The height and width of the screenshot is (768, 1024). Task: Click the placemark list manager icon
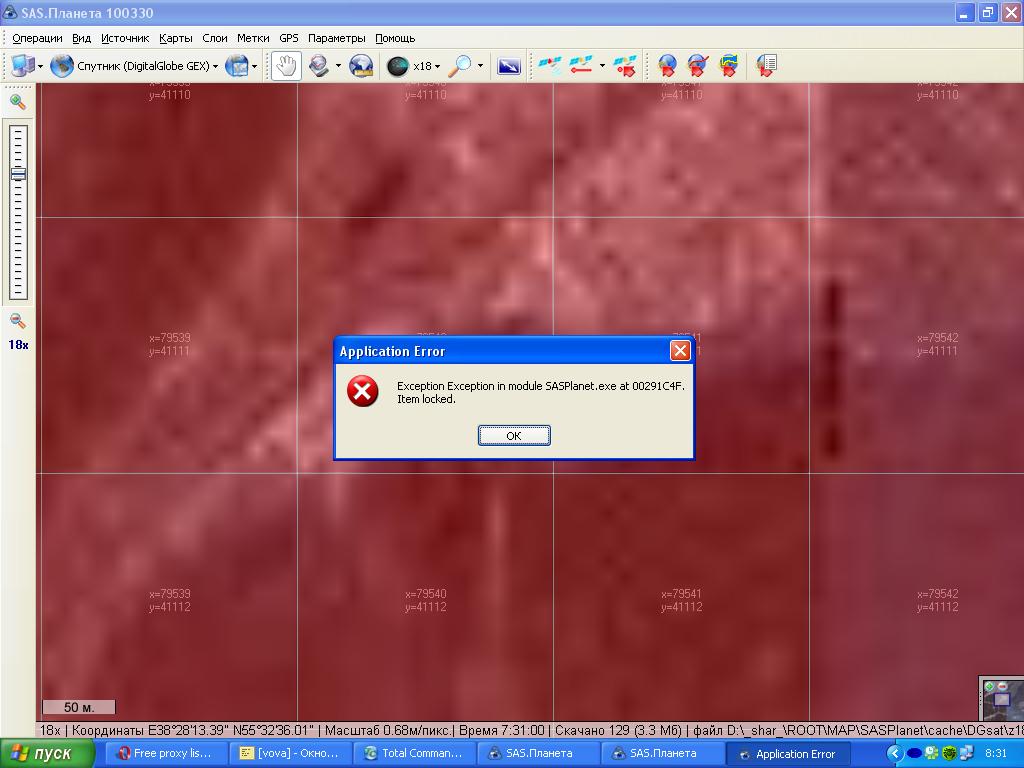pos(766,66)
